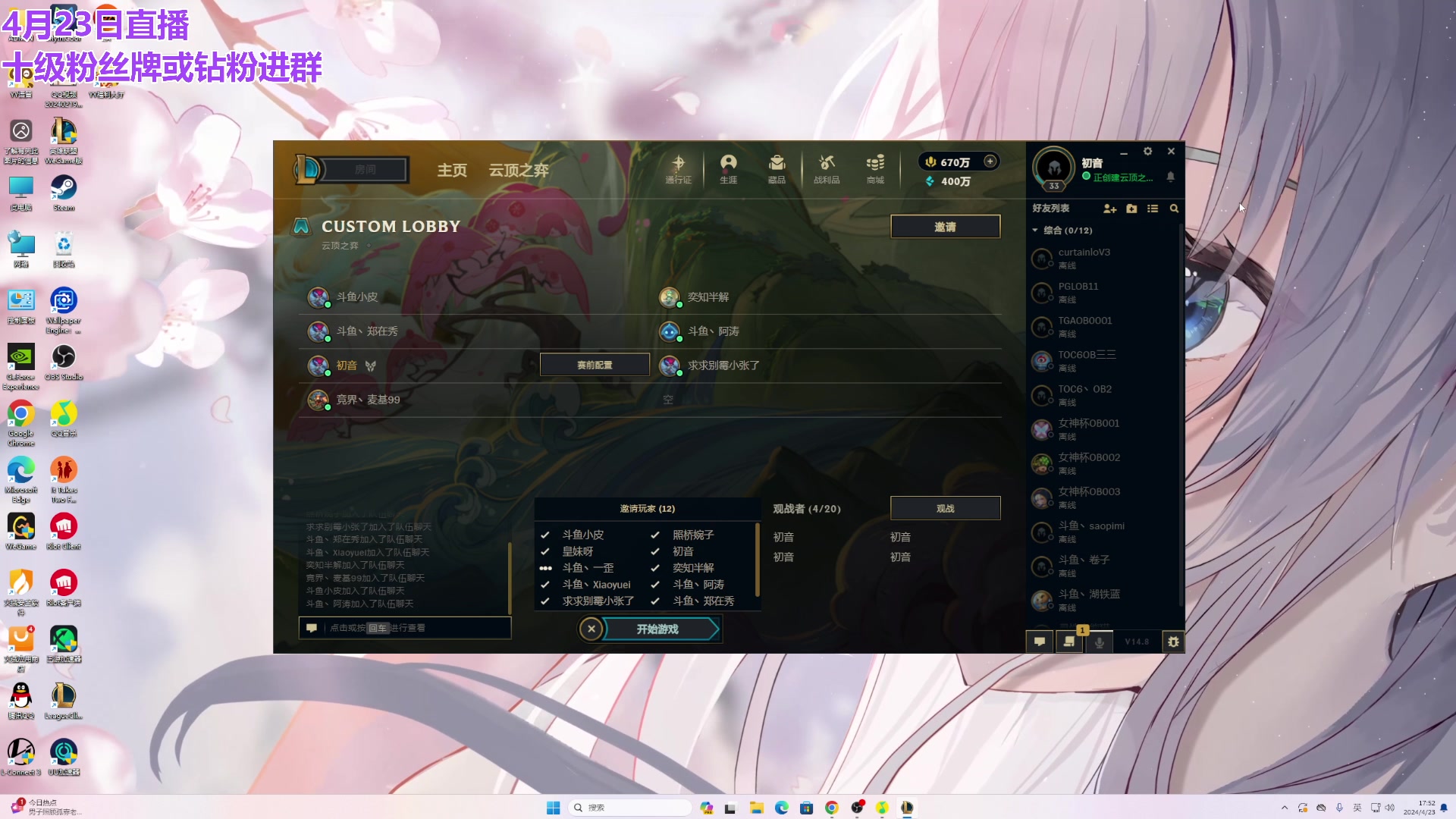Viewport: 1456px width, 819px height.
Task: Uncheck invited player 斗鱼小皮
Action: coord(544,535)
